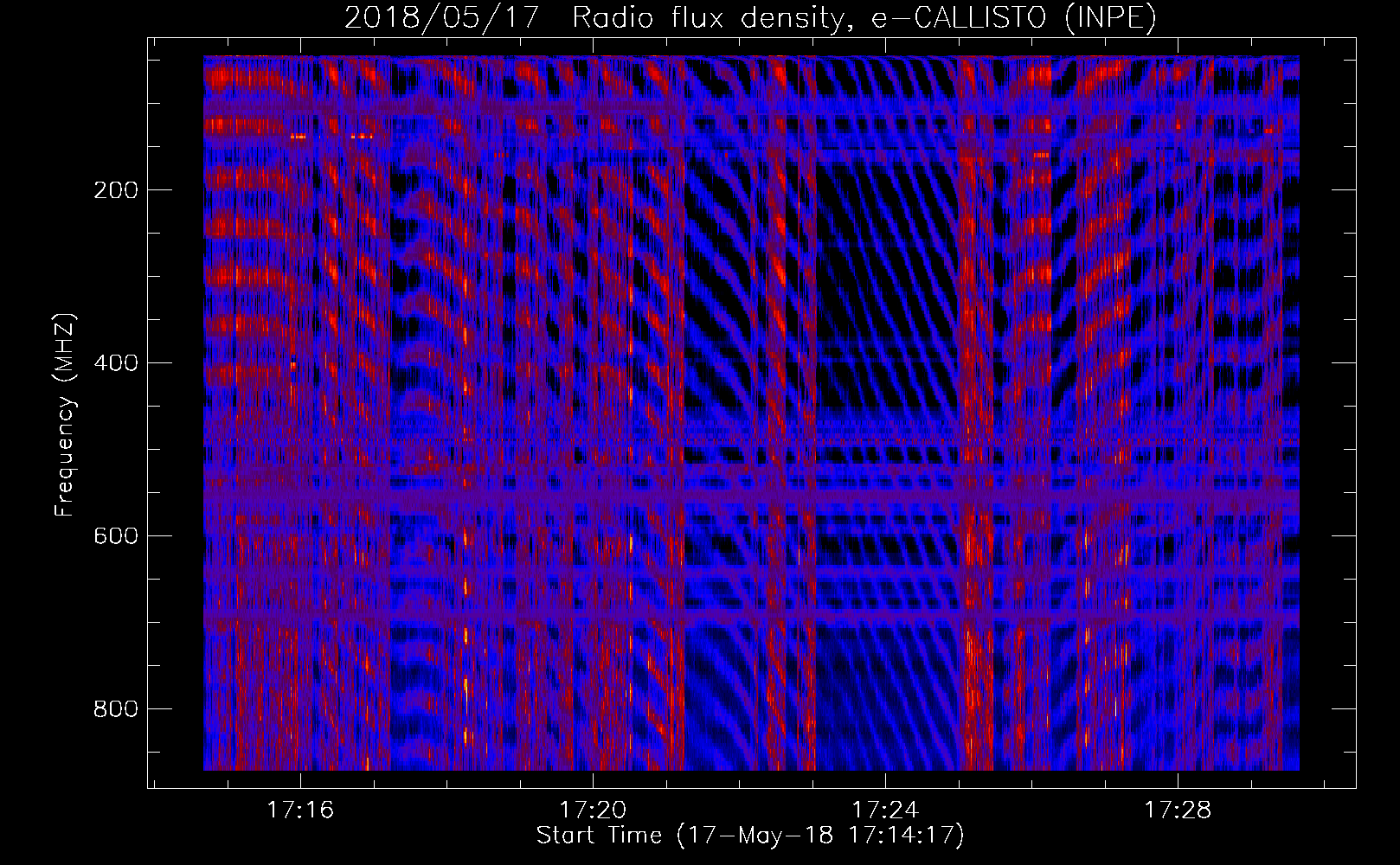
Task: Click the '17:16' time tick label
Action: [300, 811]
